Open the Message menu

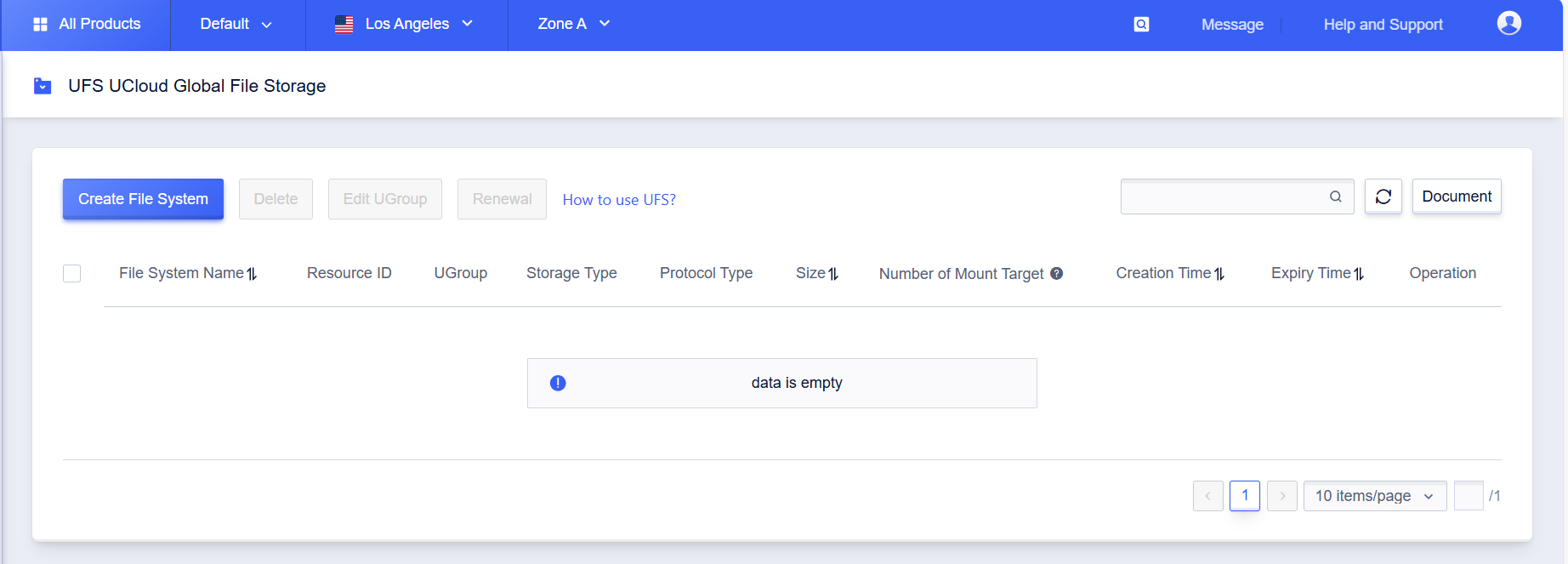pyautogui.click(x=1232, y=25)
